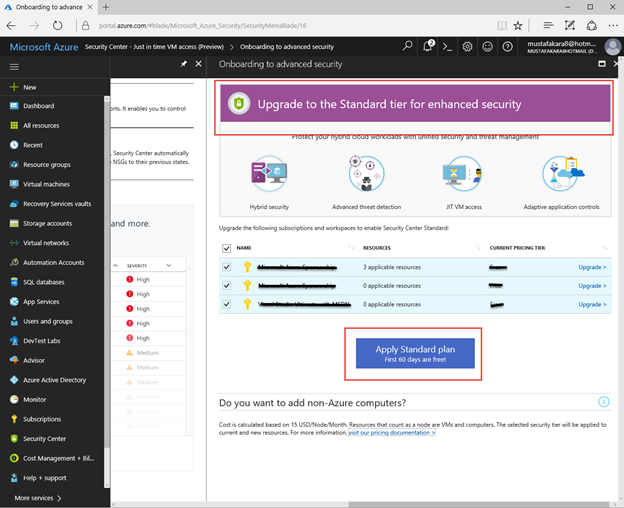
Task: Uncheck the third subscription row checkbox
Action: coord(226,304)
